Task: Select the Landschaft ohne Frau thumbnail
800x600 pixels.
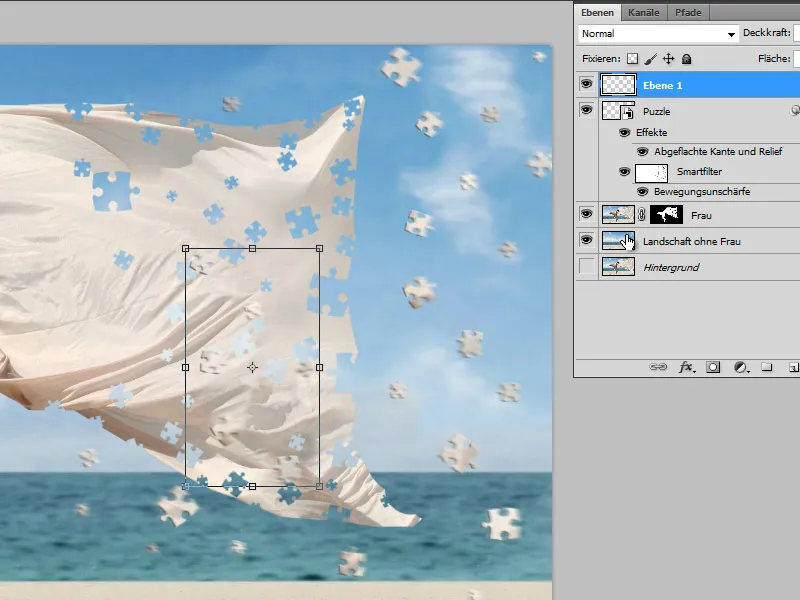Action: click(618, 241)
